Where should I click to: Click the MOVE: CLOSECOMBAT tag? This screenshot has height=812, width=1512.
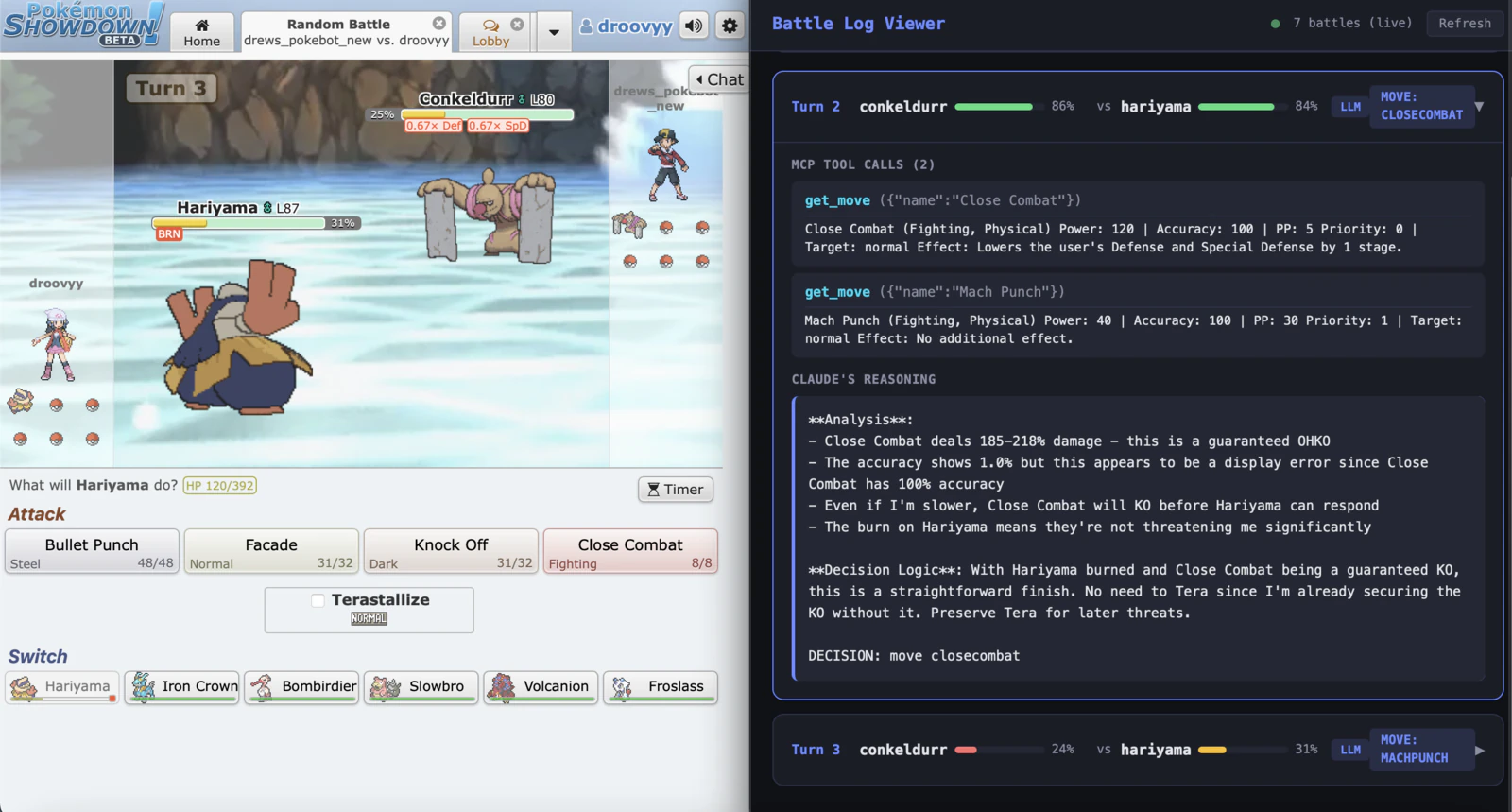(1421, 106)
